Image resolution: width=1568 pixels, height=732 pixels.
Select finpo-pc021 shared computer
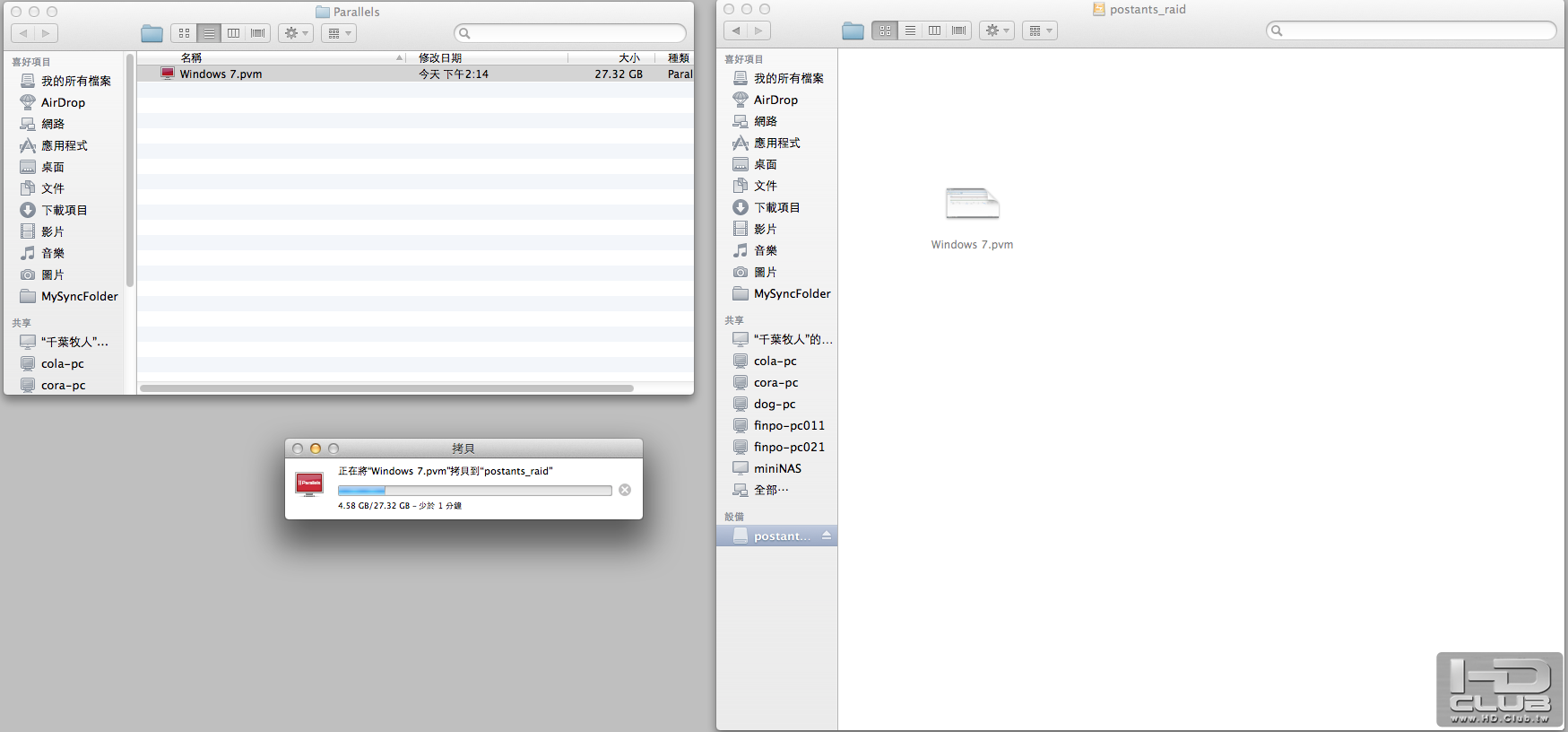779,447
